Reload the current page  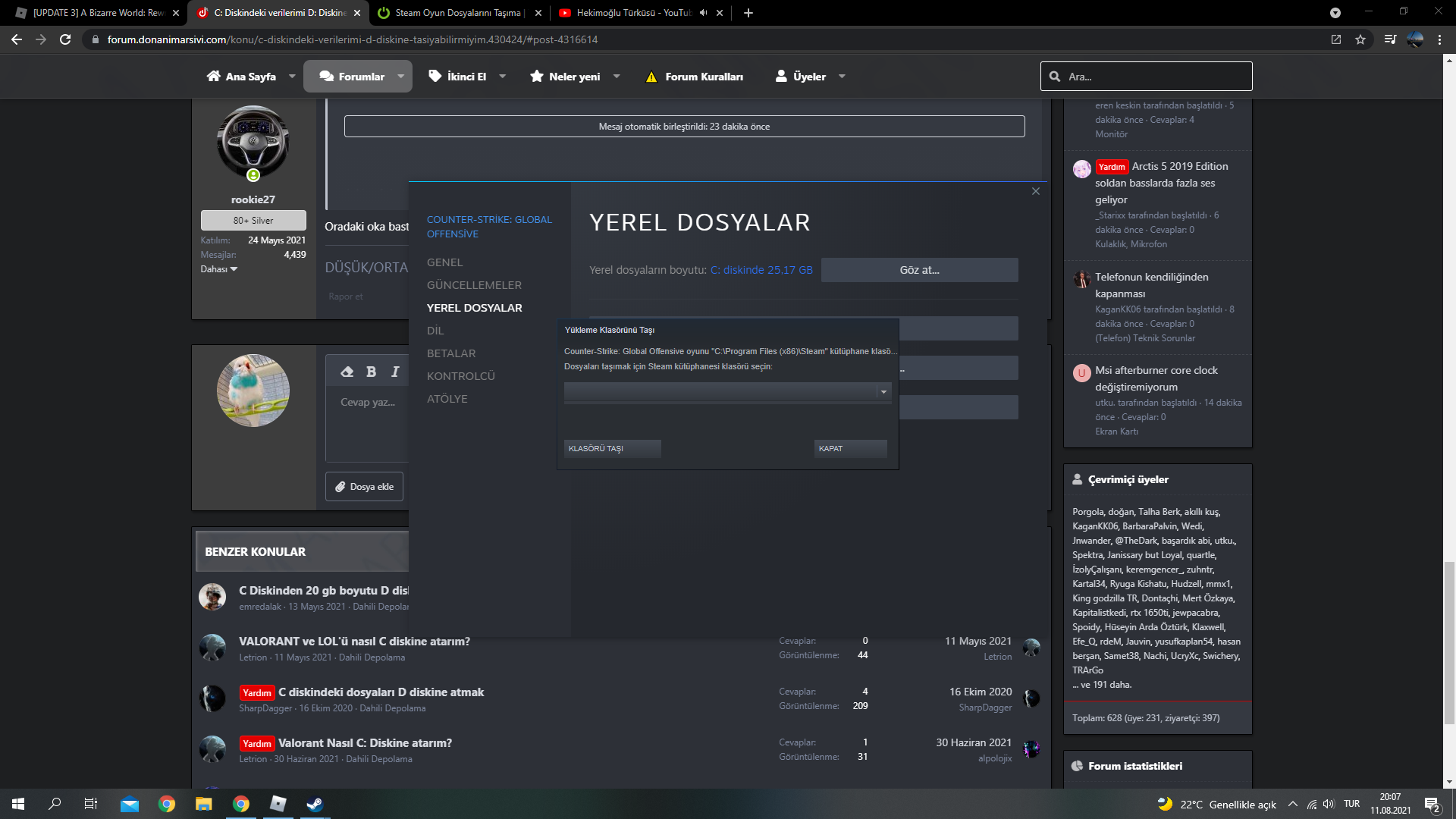(65, 39)
